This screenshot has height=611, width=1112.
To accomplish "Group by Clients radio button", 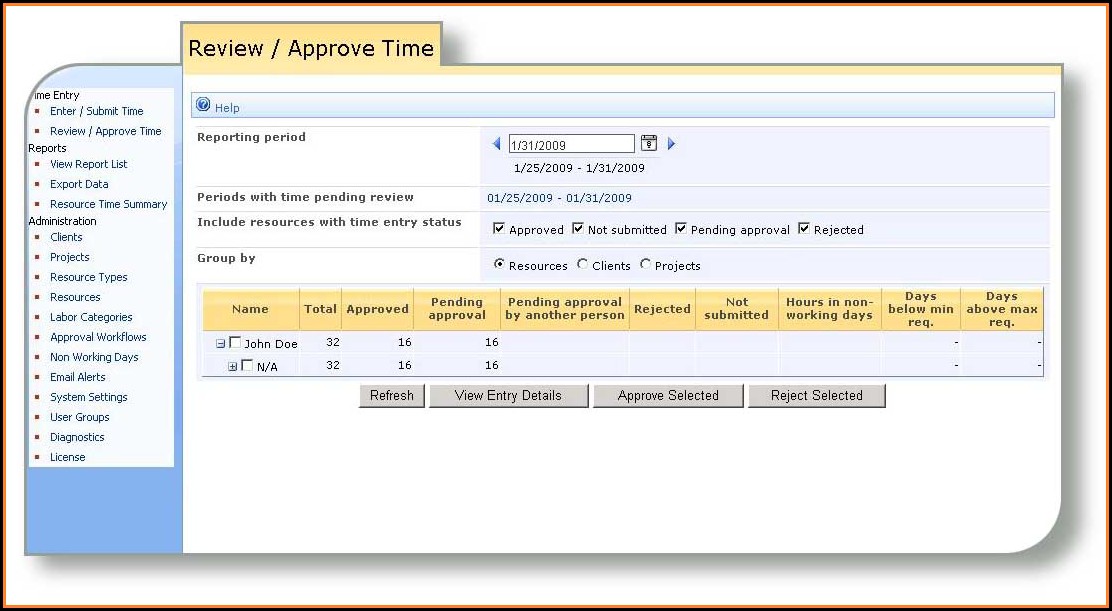I will coord(583,265).
